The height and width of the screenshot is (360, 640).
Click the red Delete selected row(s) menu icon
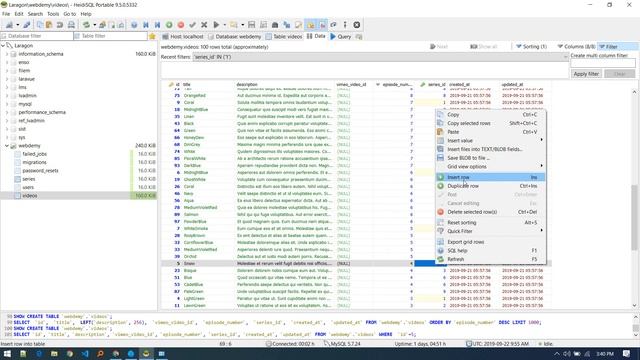coord(440,212)
